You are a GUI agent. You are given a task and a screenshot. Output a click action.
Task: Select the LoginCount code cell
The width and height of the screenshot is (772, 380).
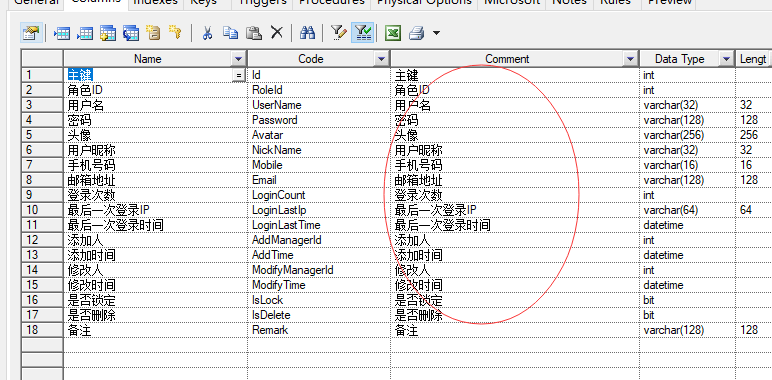[x=319, y=195]
